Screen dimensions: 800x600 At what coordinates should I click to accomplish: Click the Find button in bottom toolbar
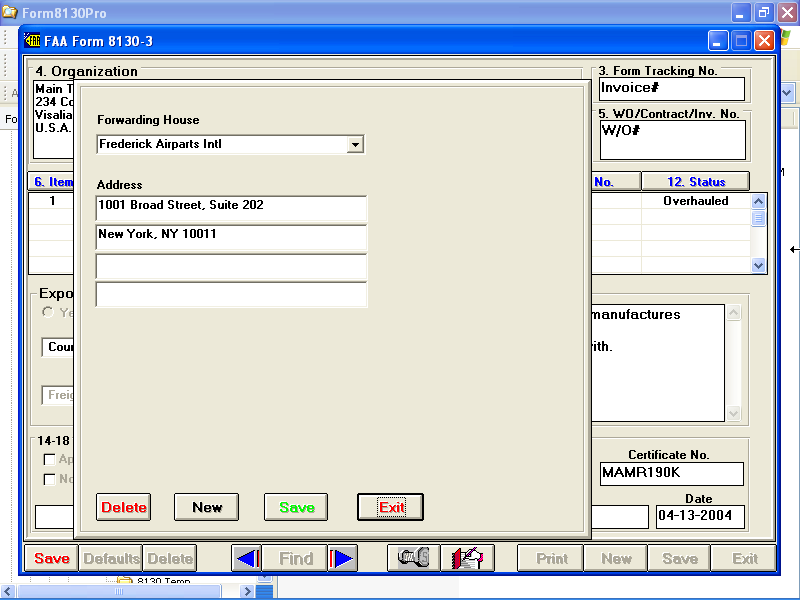coord(295,559)
